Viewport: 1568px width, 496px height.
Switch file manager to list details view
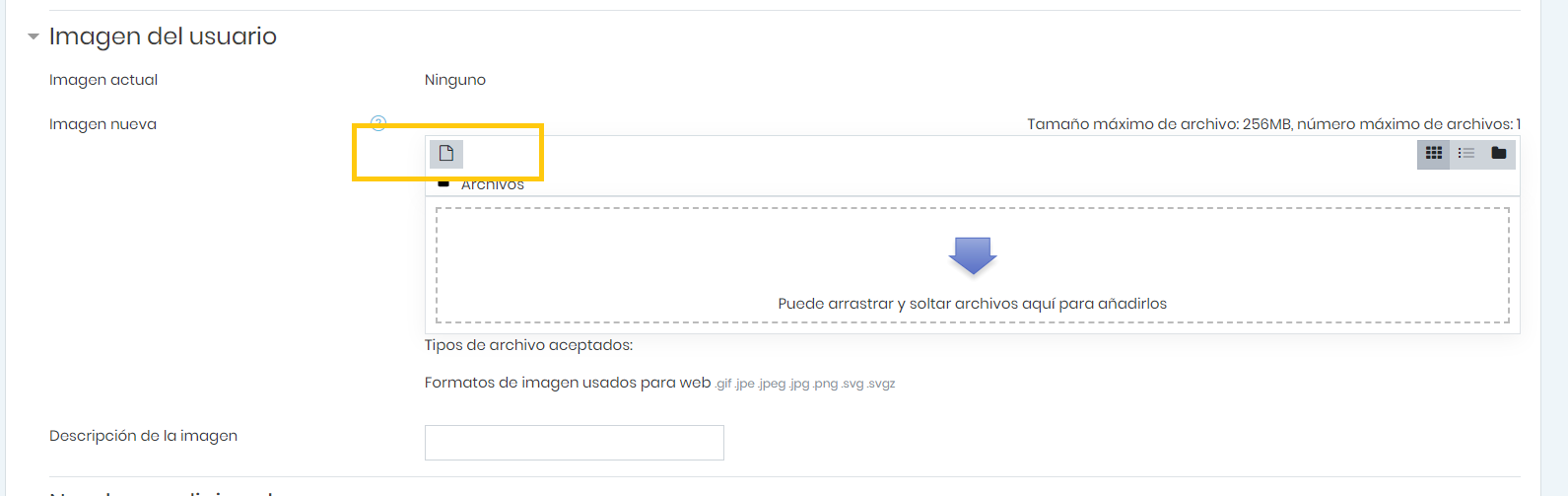click(1466, 153)
